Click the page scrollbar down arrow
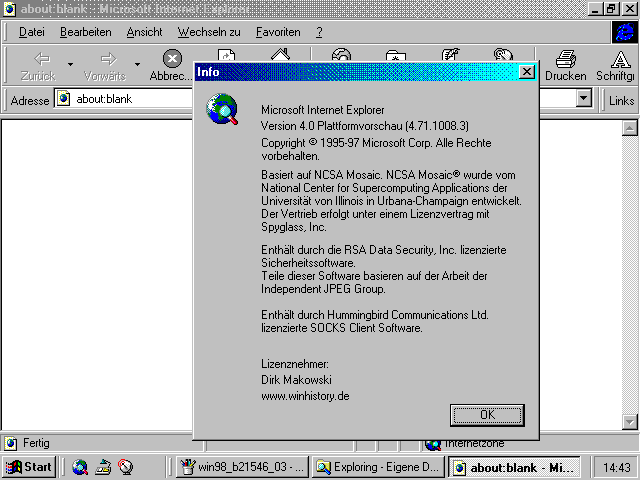Screen dimensions: 640x480 pyautogui.click(x=629, y=422)
